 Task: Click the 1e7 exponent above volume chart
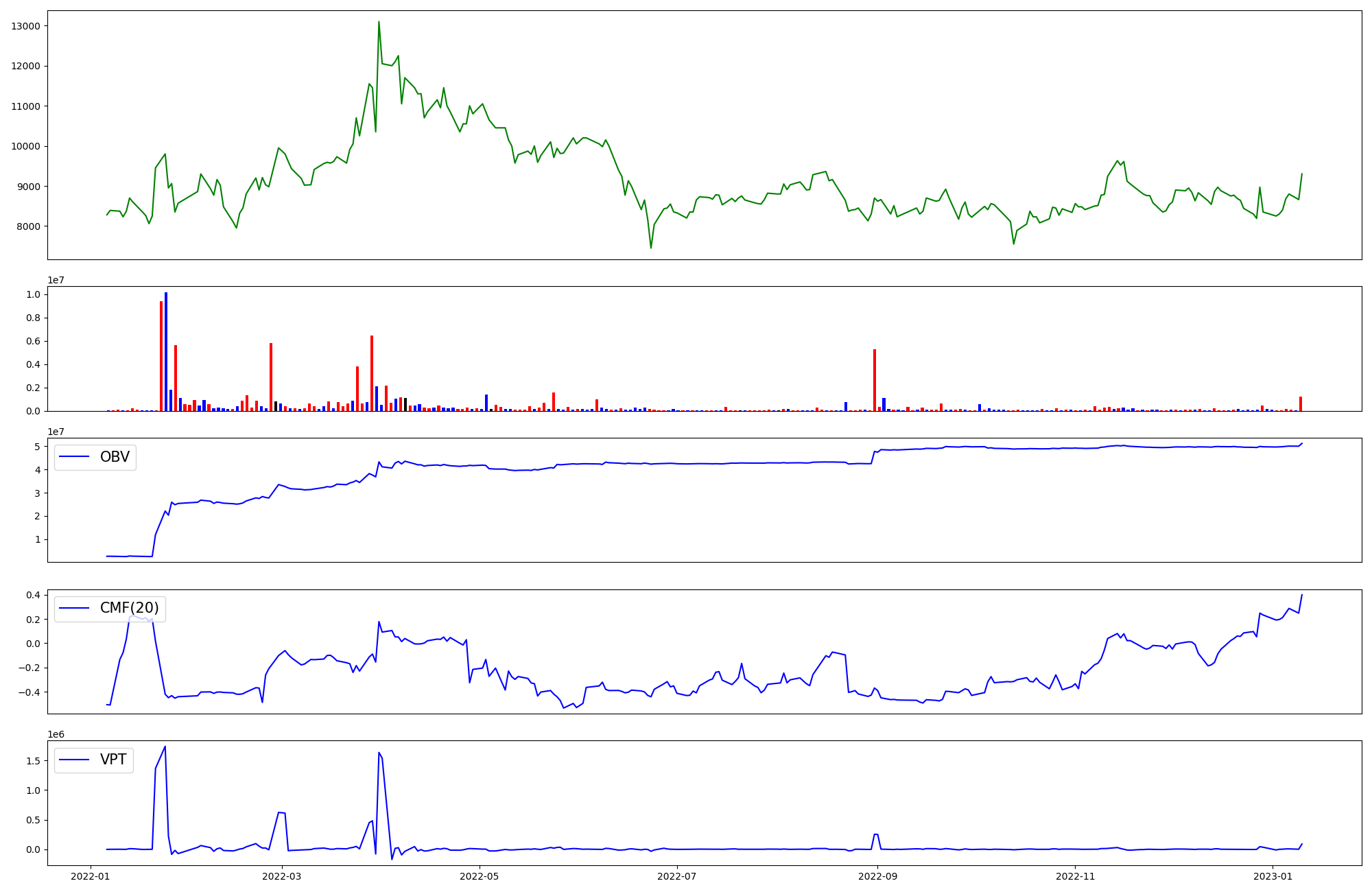56,280
